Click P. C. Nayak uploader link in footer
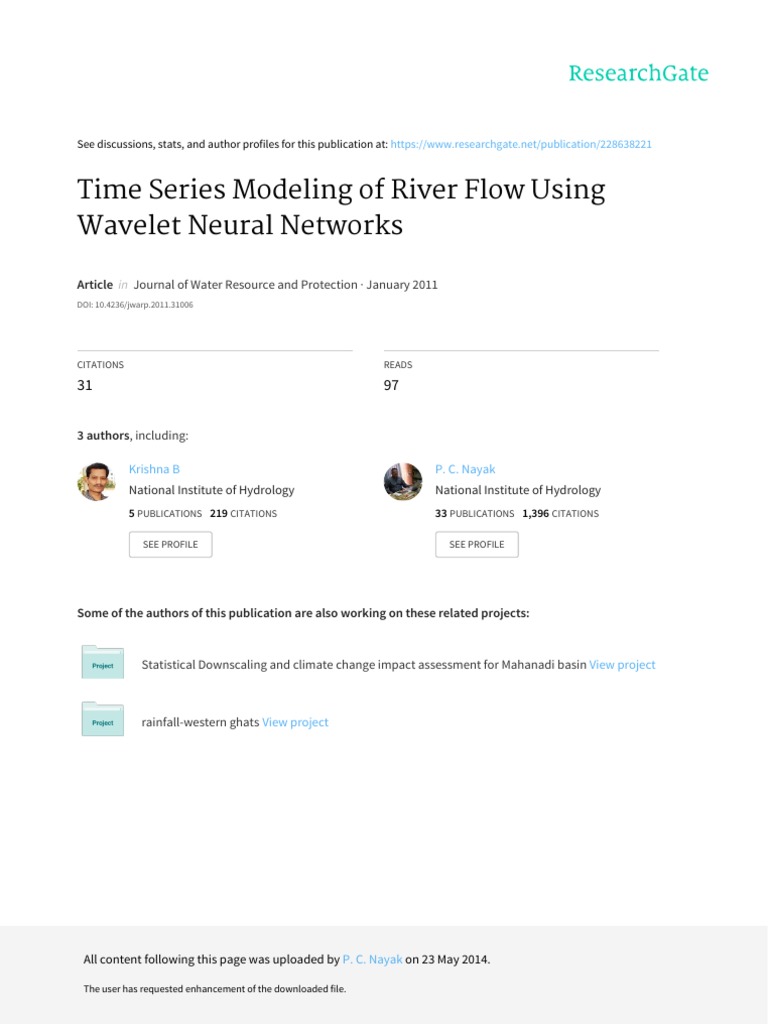This screenshot has height=1024, width=768. tap(372, 959)
